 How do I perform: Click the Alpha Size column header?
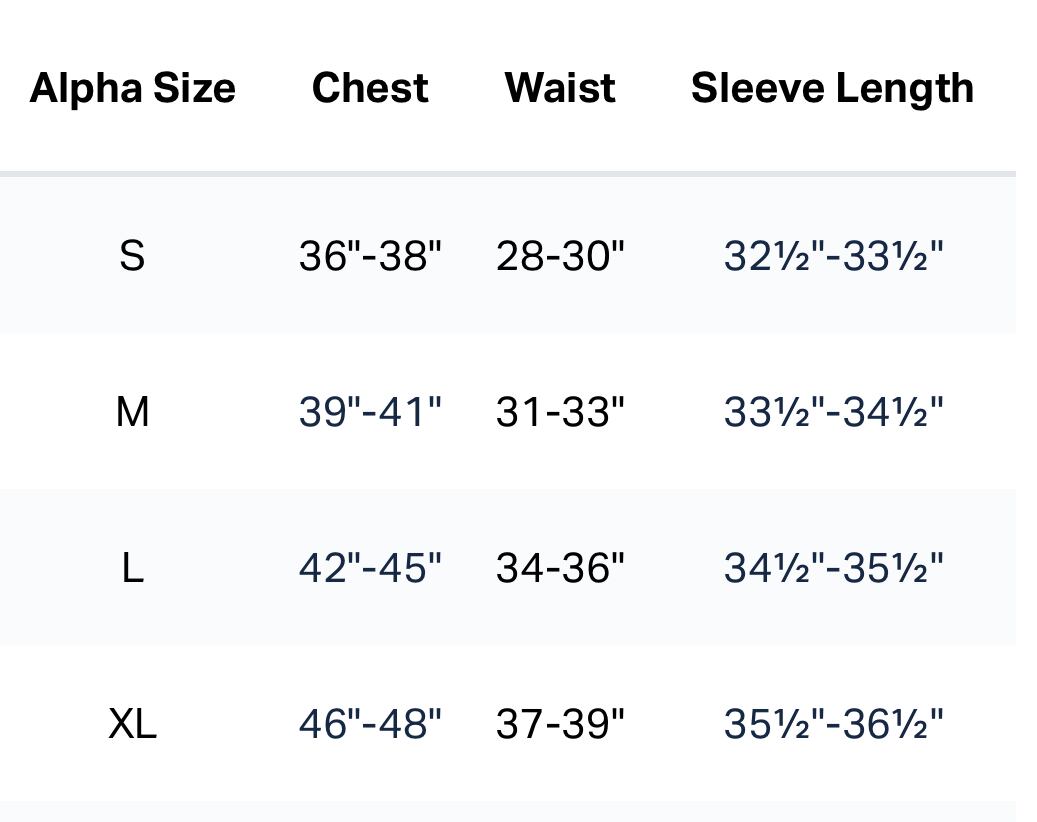[133, 88]
